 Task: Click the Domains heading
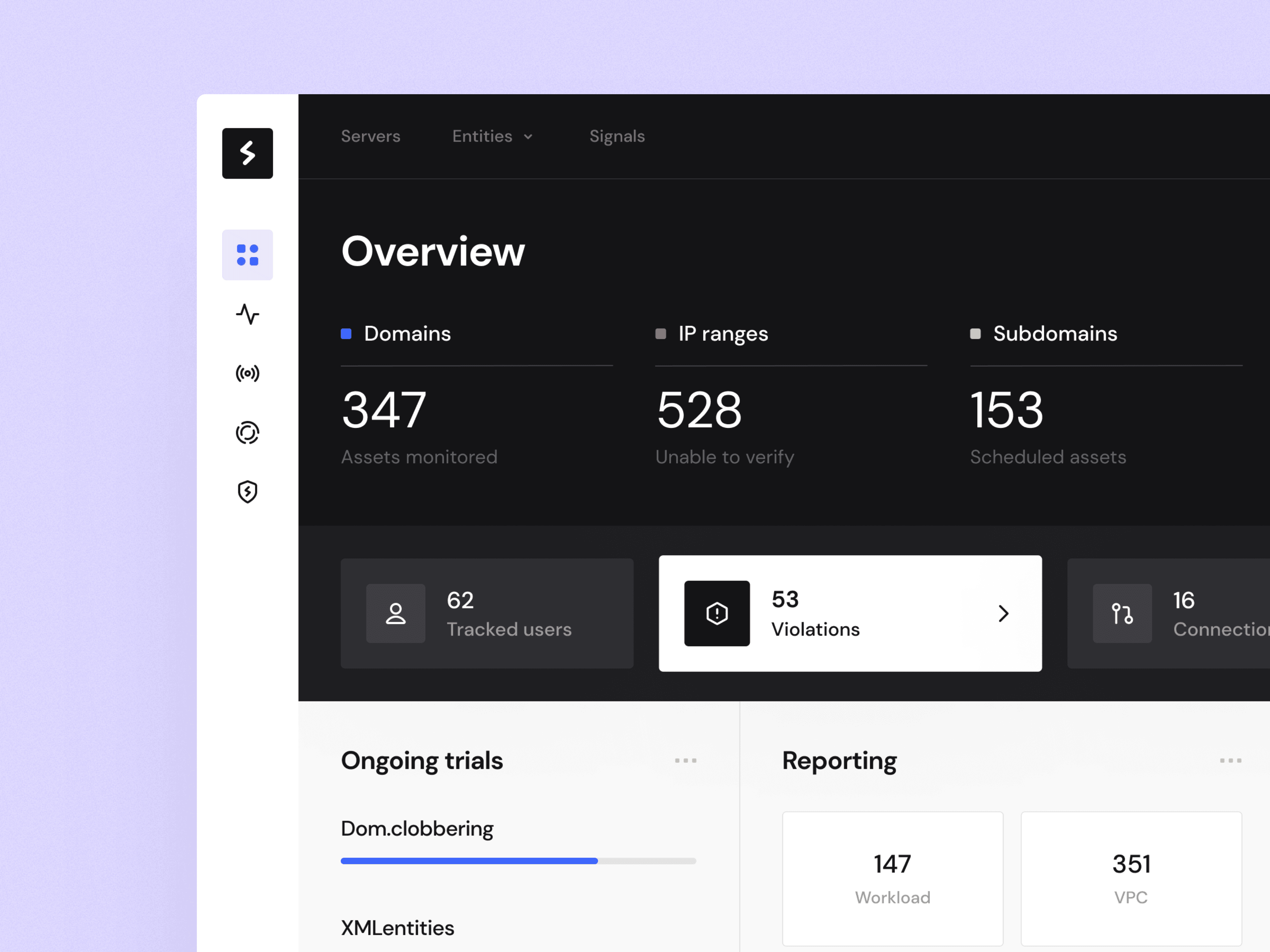pyautogui.click(x=408, y=334)
